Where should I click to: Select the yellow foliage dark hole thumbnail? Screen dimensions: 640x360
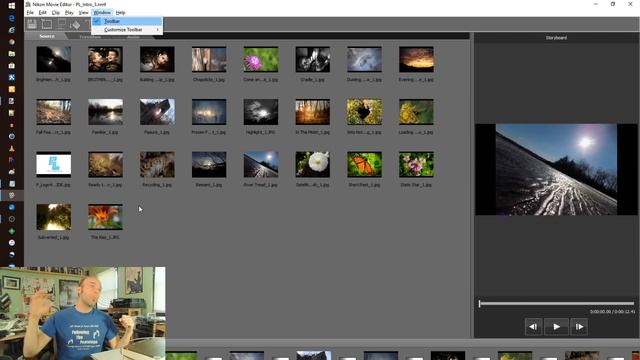tap(364, 112)
